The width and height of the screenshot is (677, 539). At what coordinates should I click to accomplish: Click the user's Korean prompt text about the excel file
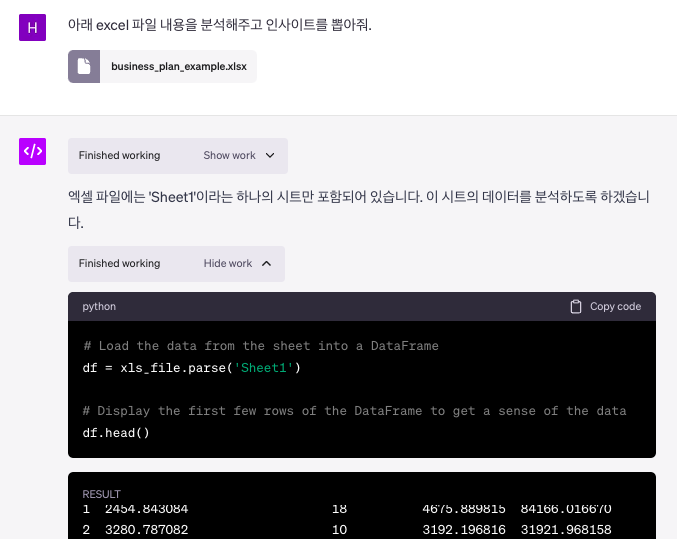click(220, 25)
